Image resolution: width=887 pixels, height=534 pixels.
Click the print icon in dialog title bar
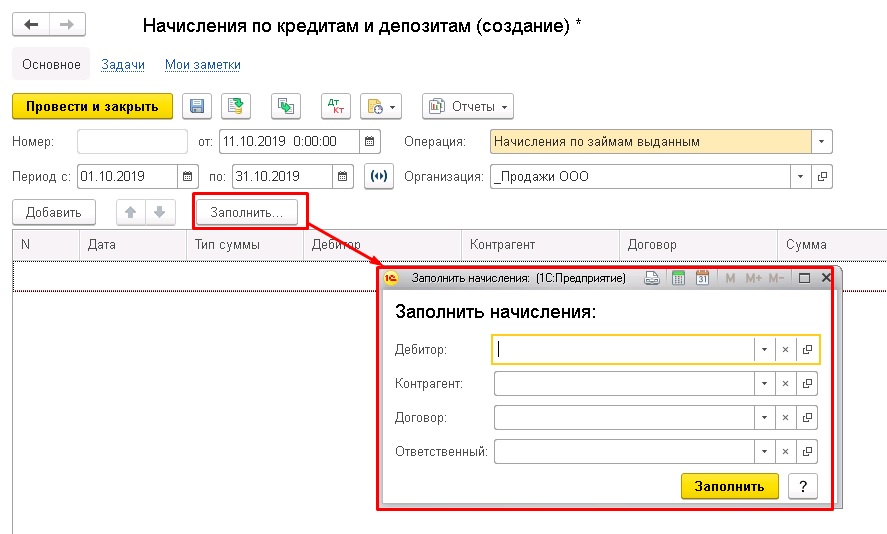[652, 278]
